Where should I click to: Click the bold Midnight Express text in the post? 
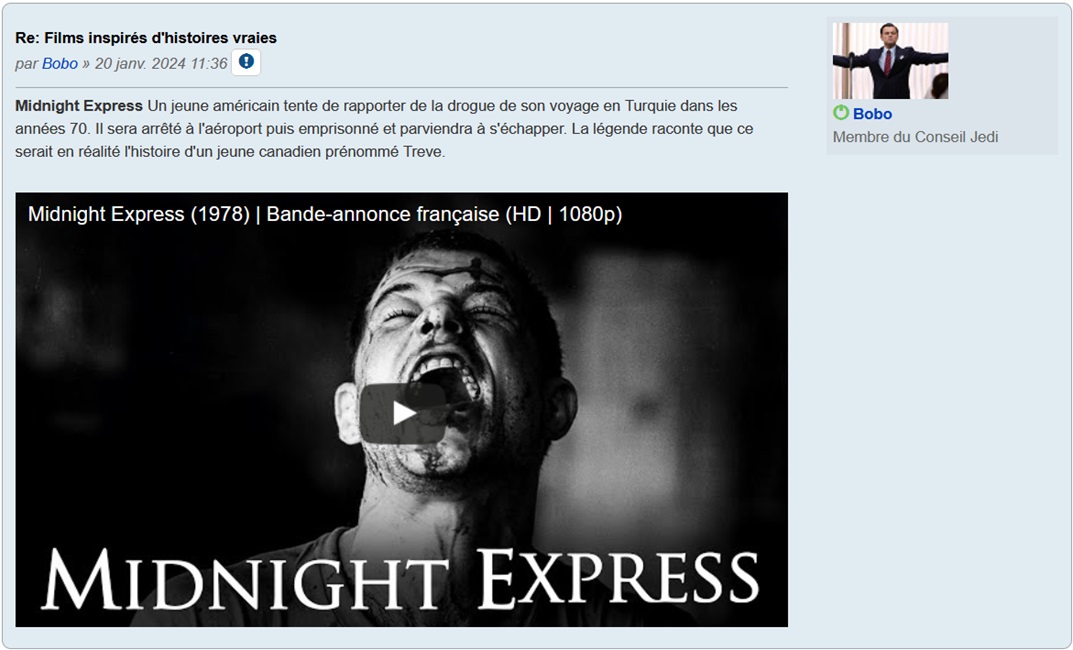point(79,106)
